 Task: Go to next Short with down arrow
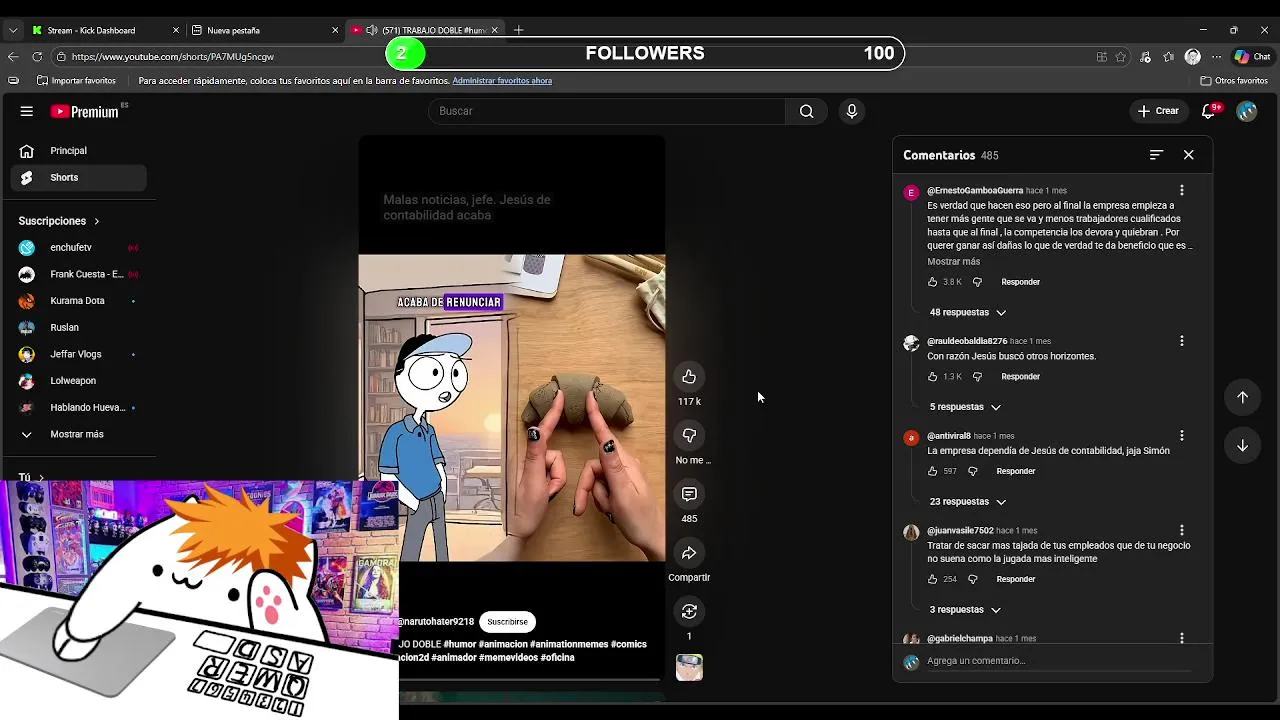tap(1242, 446)
